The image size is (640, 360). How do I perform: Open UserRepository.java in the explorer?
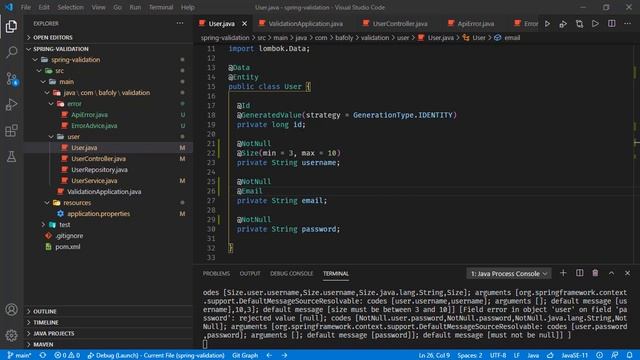[99, 169]
